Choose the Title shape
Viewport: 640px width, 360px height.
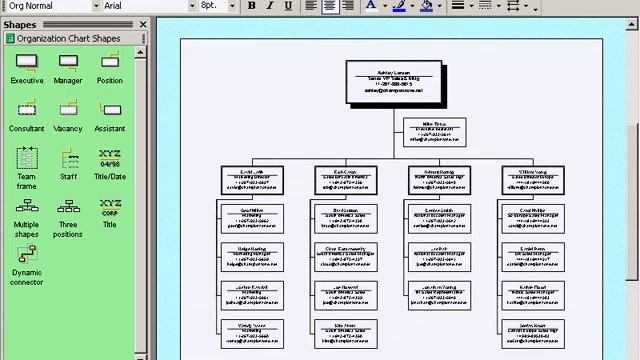tap(110, 213)
